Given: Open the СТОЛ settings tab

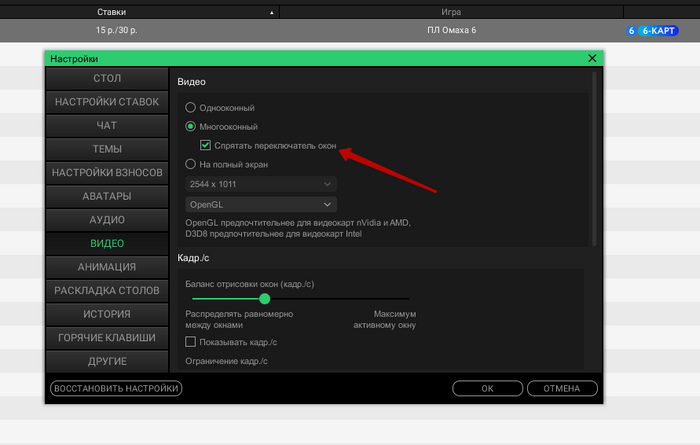Looking at the screenshot, I should (x=107, y=79).
